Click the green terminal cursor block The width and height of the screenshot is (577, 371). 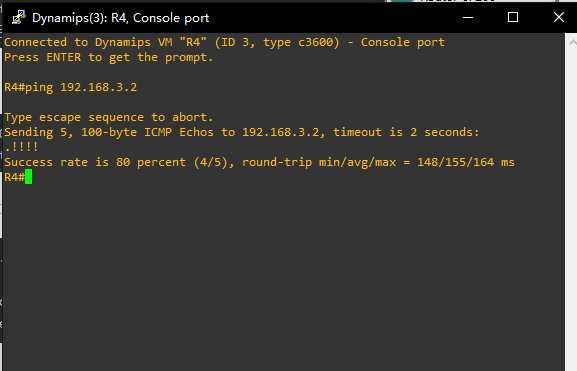[28, 177]
